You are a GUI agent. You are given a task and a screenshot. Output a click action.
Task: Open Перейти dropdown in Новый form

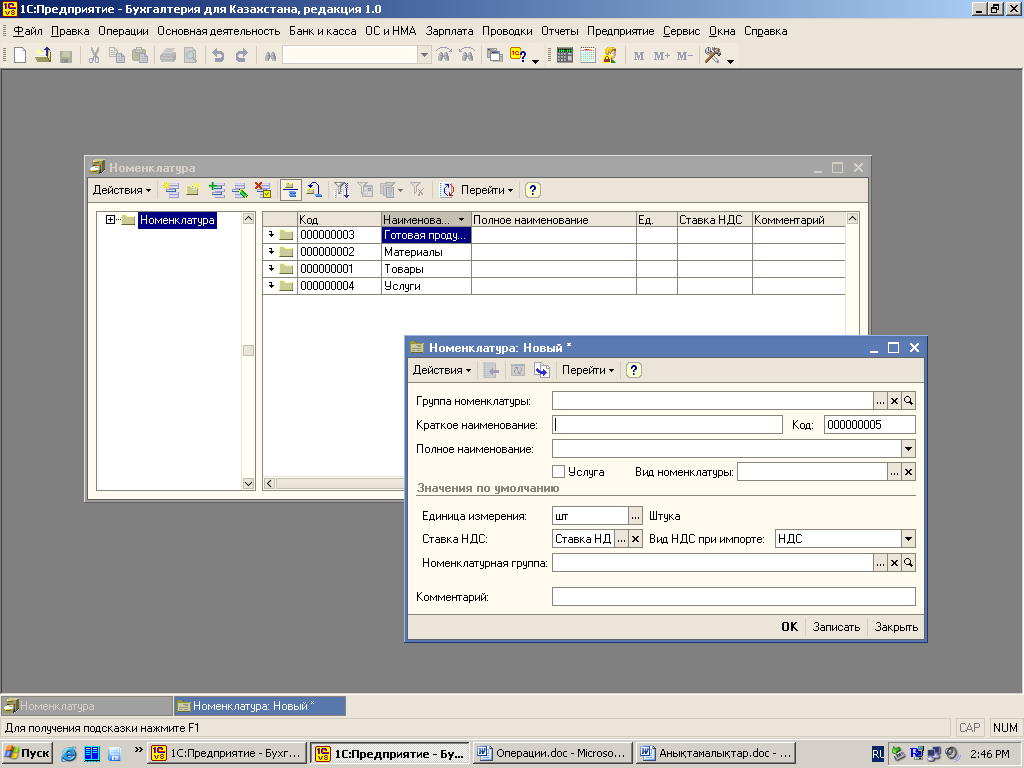588,370
